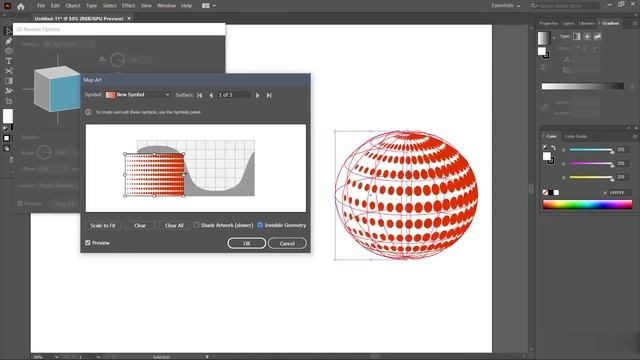
Task: Open the Color panel options menu icon
Action: (635, 136)
